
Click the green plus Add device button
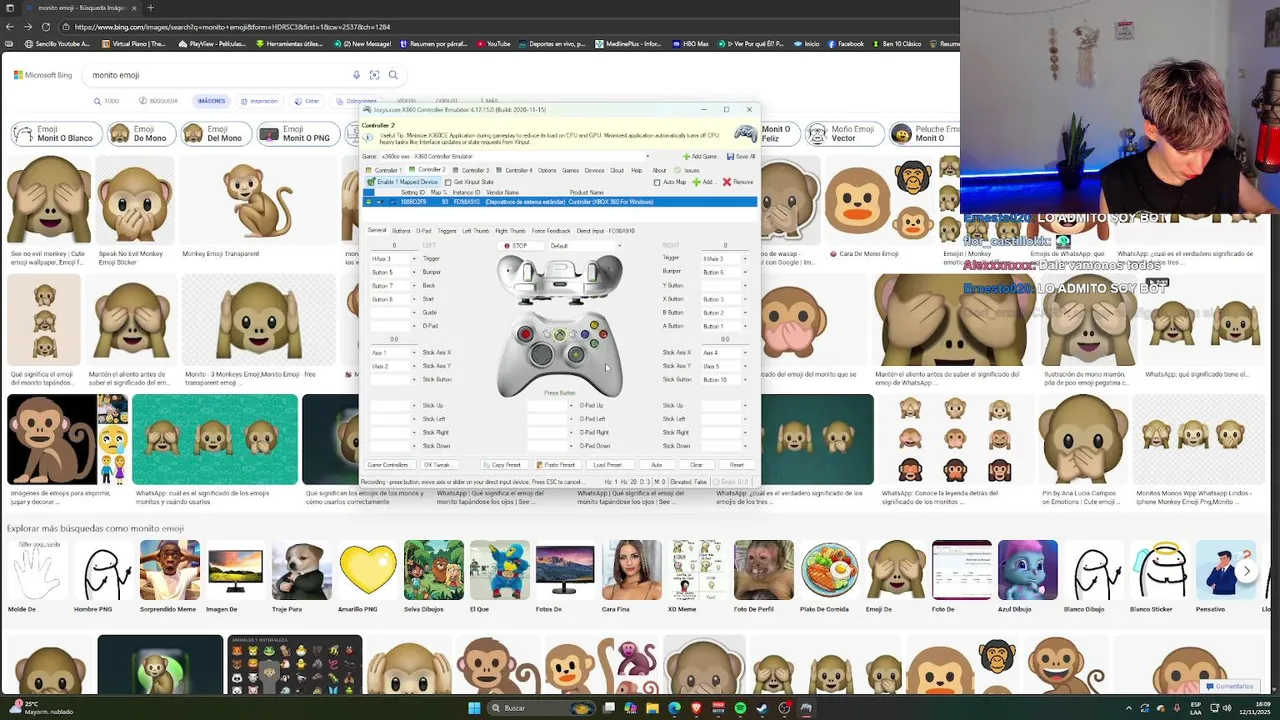point(702,182)
